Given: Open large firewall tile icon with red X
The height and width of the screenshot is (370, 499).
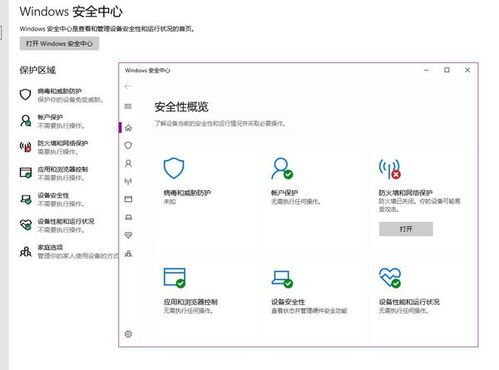Looking at the screenshot, I should (x=390, y=169).
